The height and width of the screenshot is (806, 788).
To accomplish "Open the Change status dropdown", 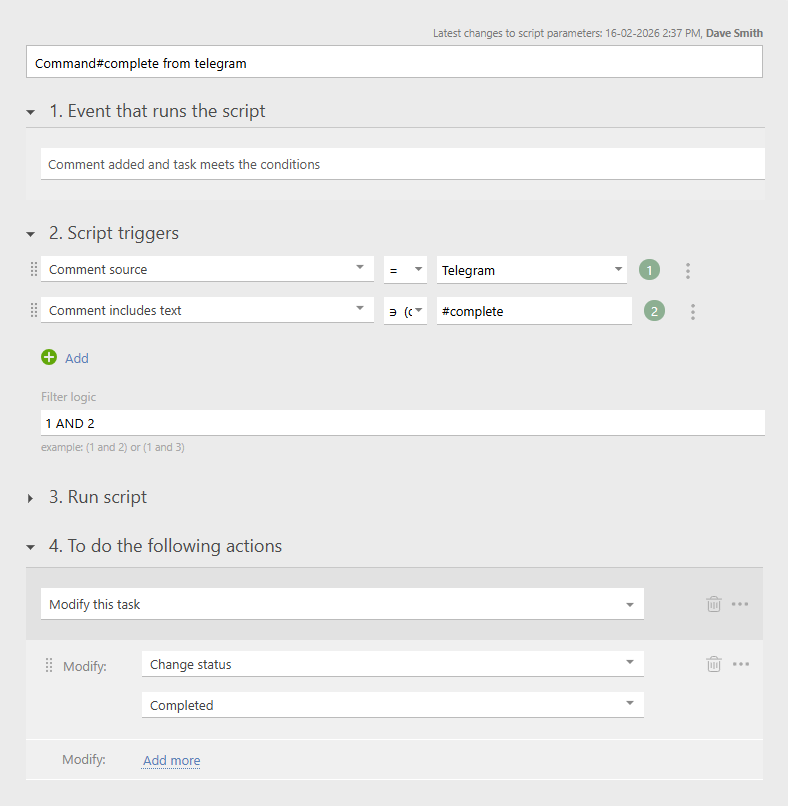I will [x=392, y=664].
